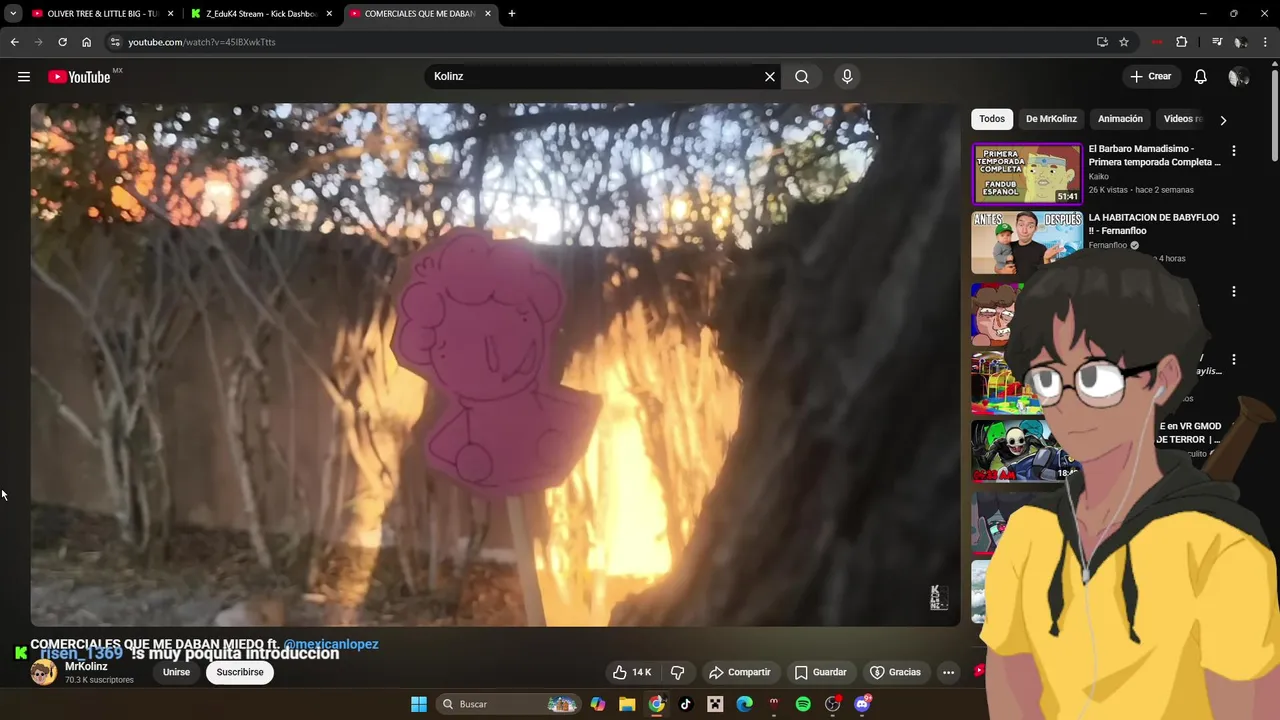1280x720 pixels.
Task: Select the De MrKolinz filter chip
Action: tap(1051, 119)
